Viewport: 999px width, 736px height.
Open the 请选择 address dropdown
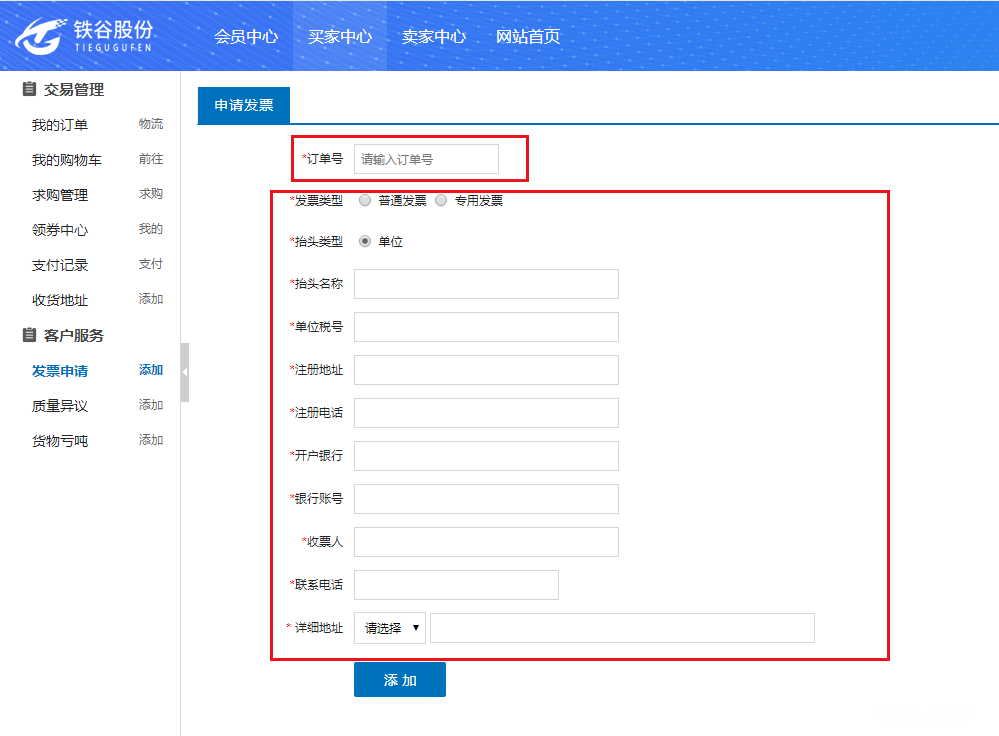(389, 628)
